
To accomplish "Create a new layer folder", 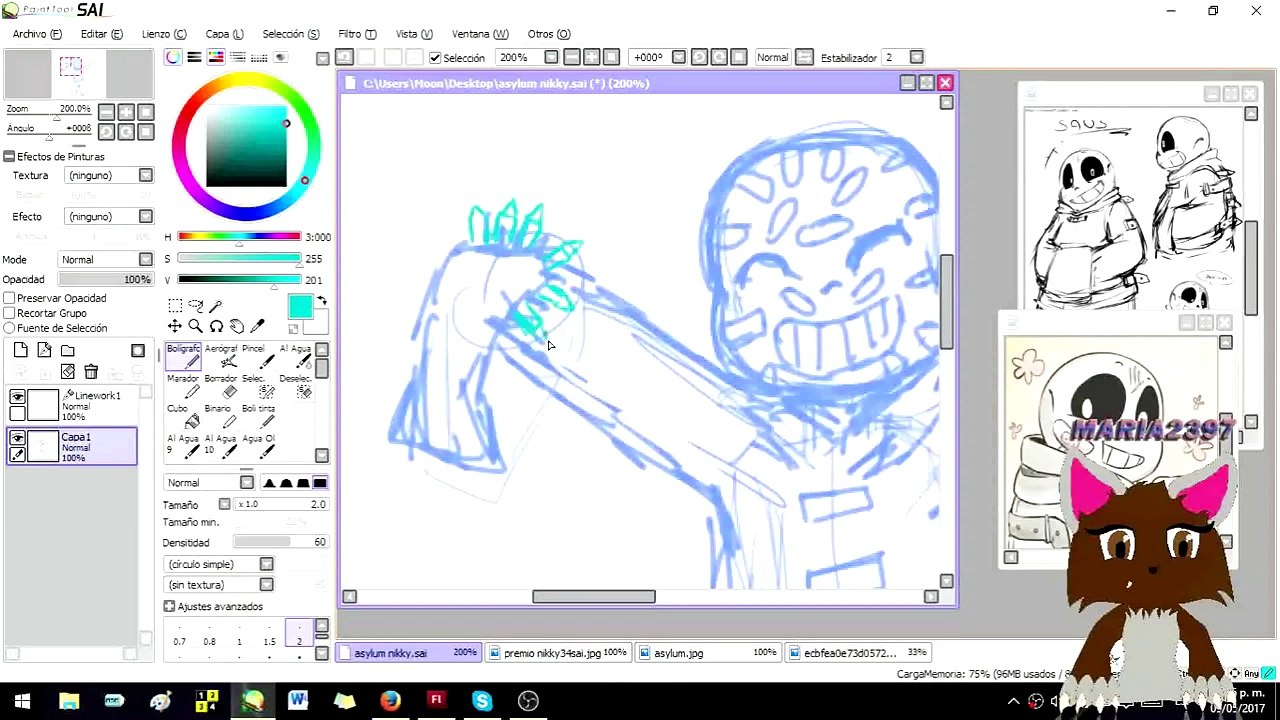I will click(67, 350).
